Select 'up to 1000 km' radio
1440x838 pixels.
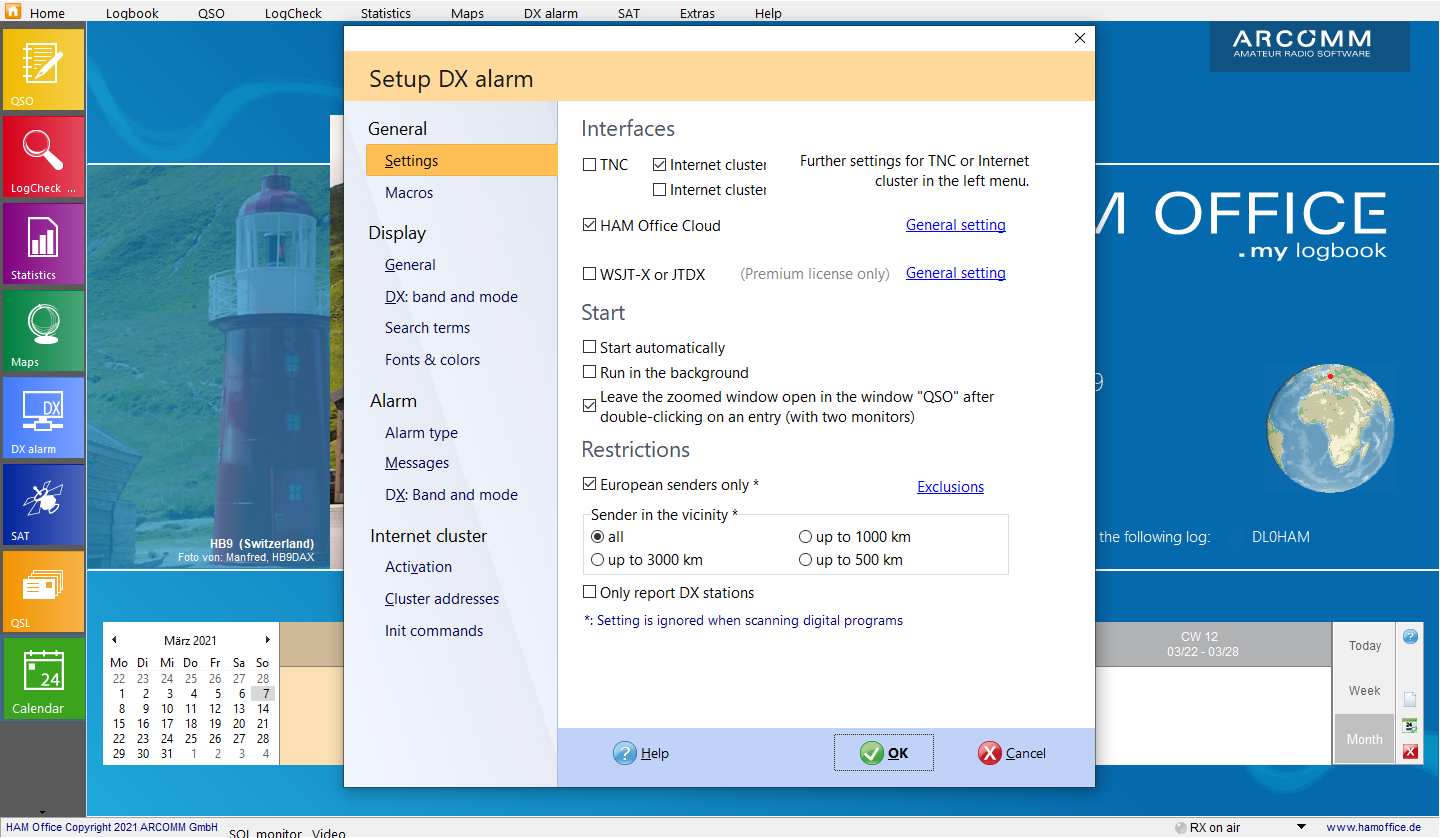(805, 537)
